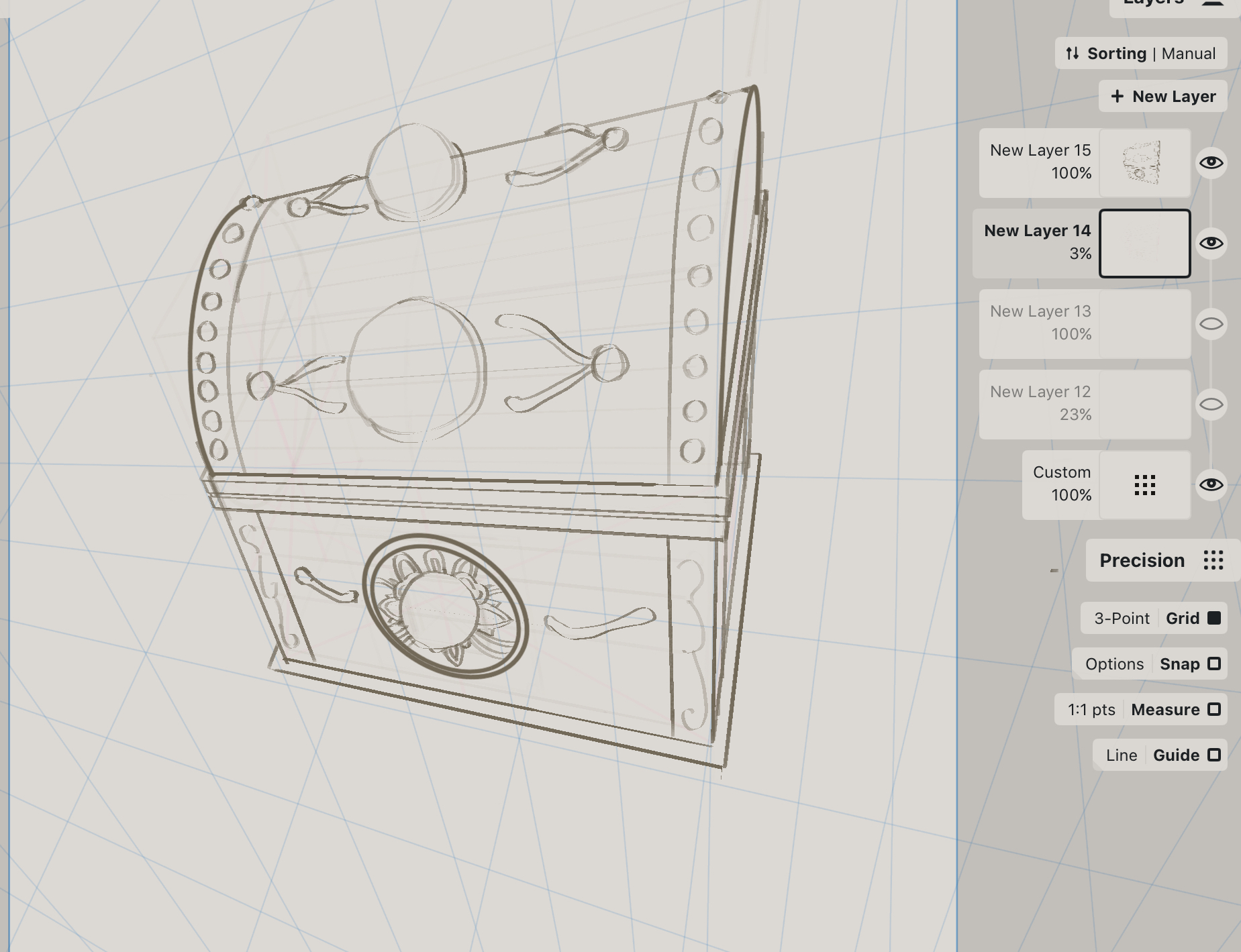Viewport: 1241px width, 952px height.
Task: Enable the Measure checkbox
Action: [x=1213, y=710]
